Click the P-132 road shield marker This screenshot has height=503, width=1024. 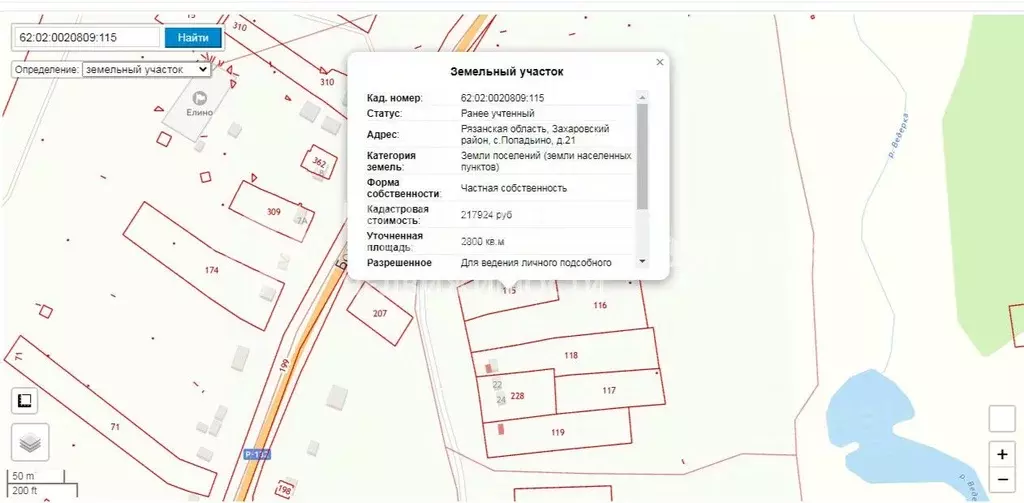coord(255,455)
